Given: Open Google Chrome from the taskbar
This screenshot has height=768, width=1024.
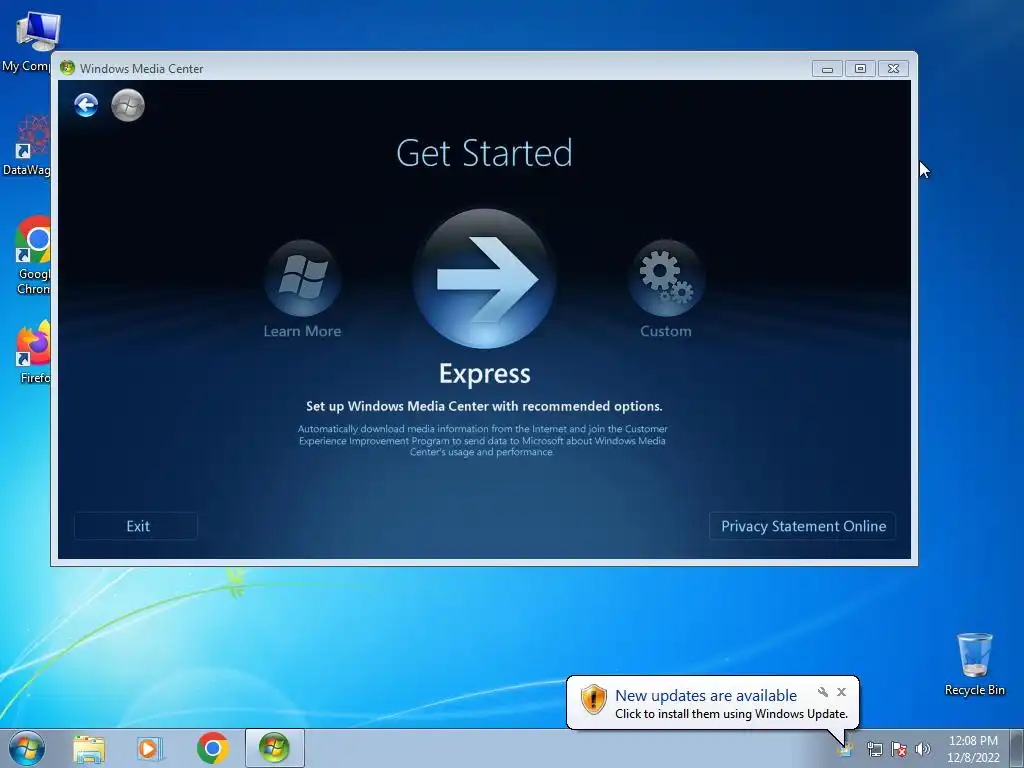Looking at the screenshot, I should (212, 748).
